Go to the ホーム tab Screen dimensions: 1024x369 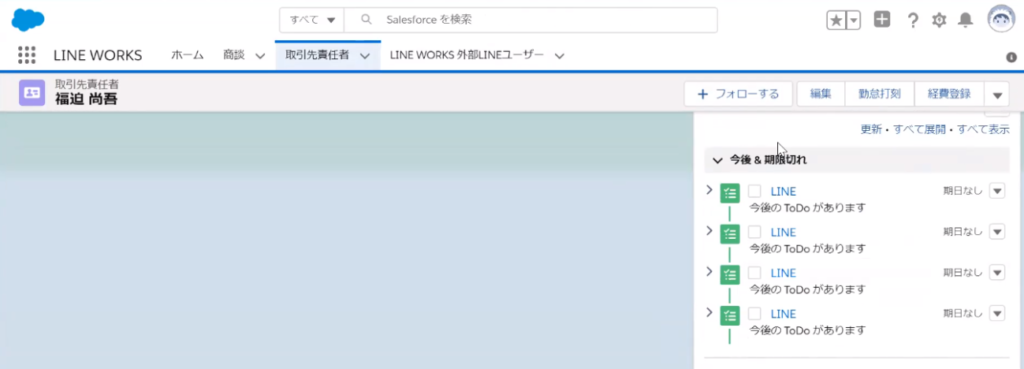187,56
